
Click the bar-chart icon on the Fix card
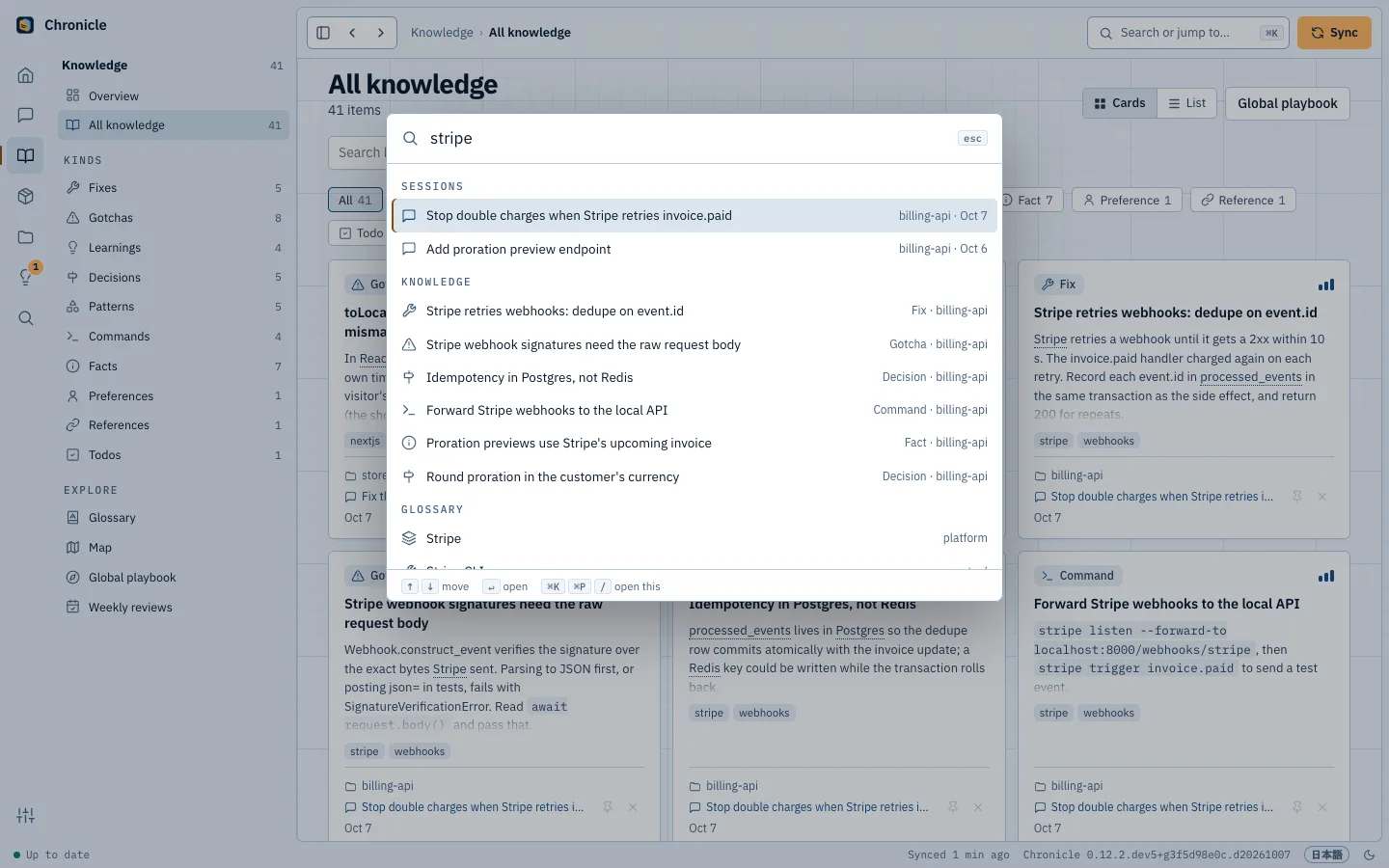[x=1326, y=285]
